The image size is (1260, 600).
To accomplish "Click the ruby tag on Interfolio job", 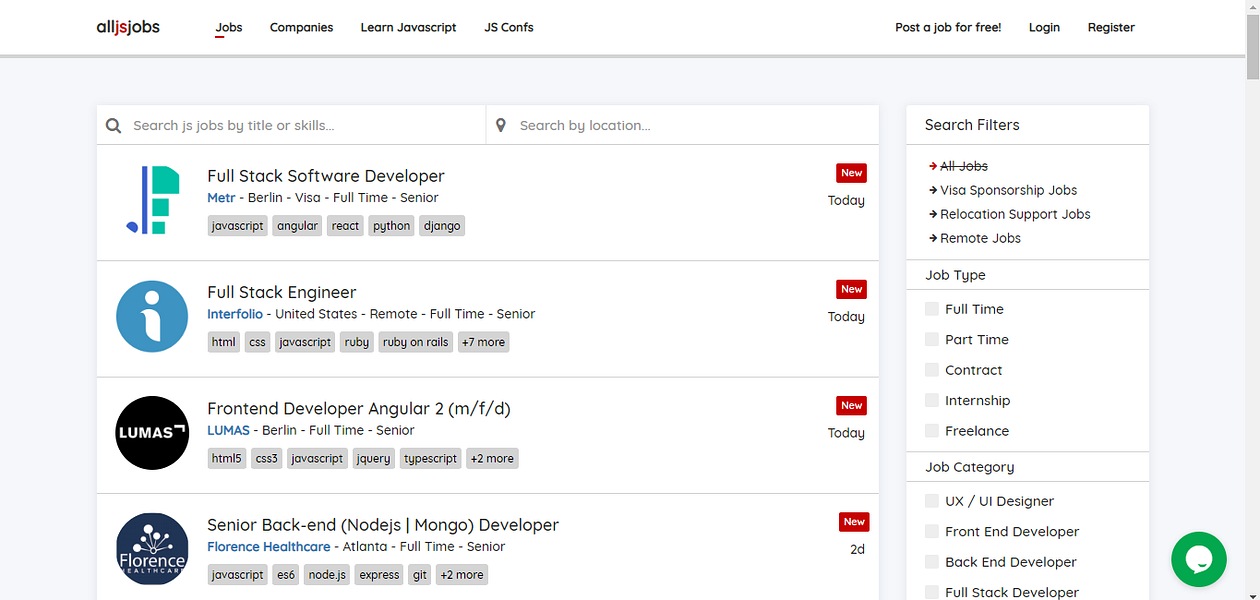I will click(x=357, y=342).
